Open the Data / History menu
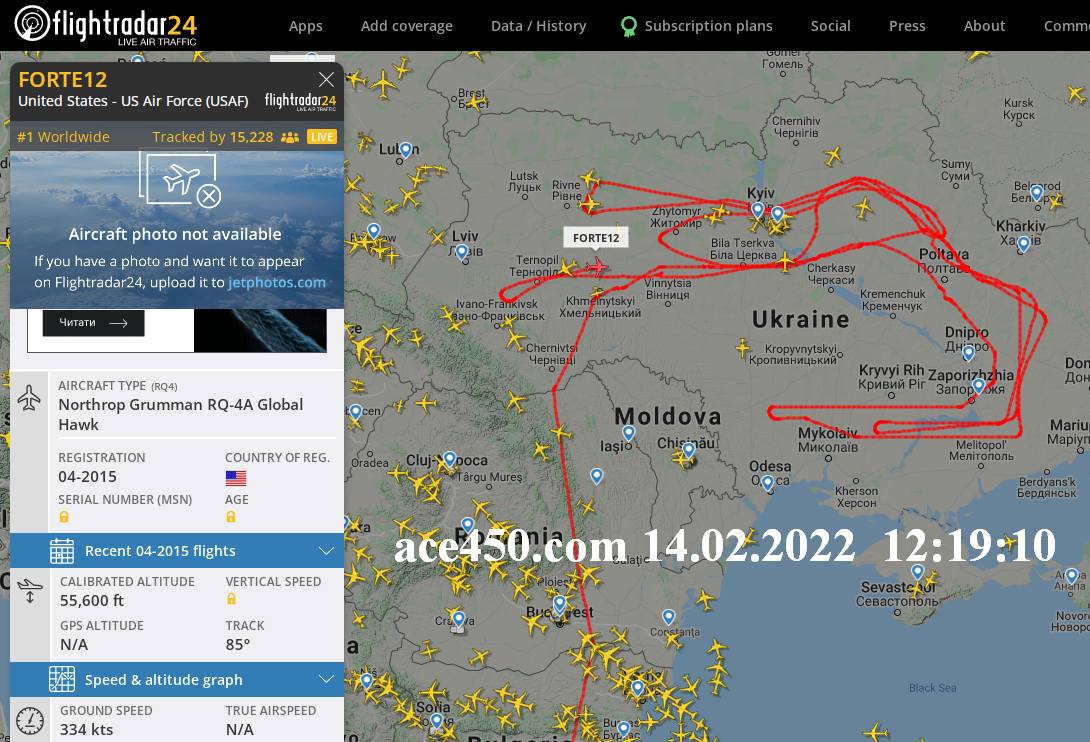 coord(539,26)
